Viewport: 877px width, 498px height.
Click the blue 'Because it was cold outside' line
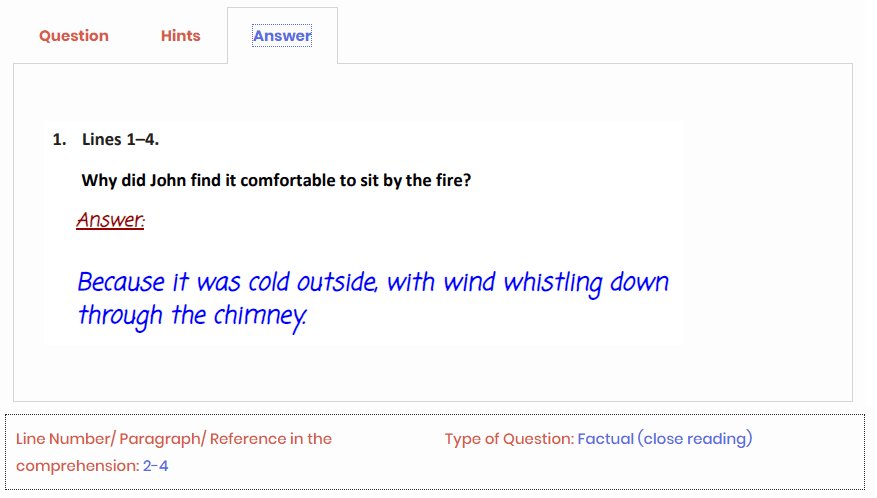(x=373, y=283)
